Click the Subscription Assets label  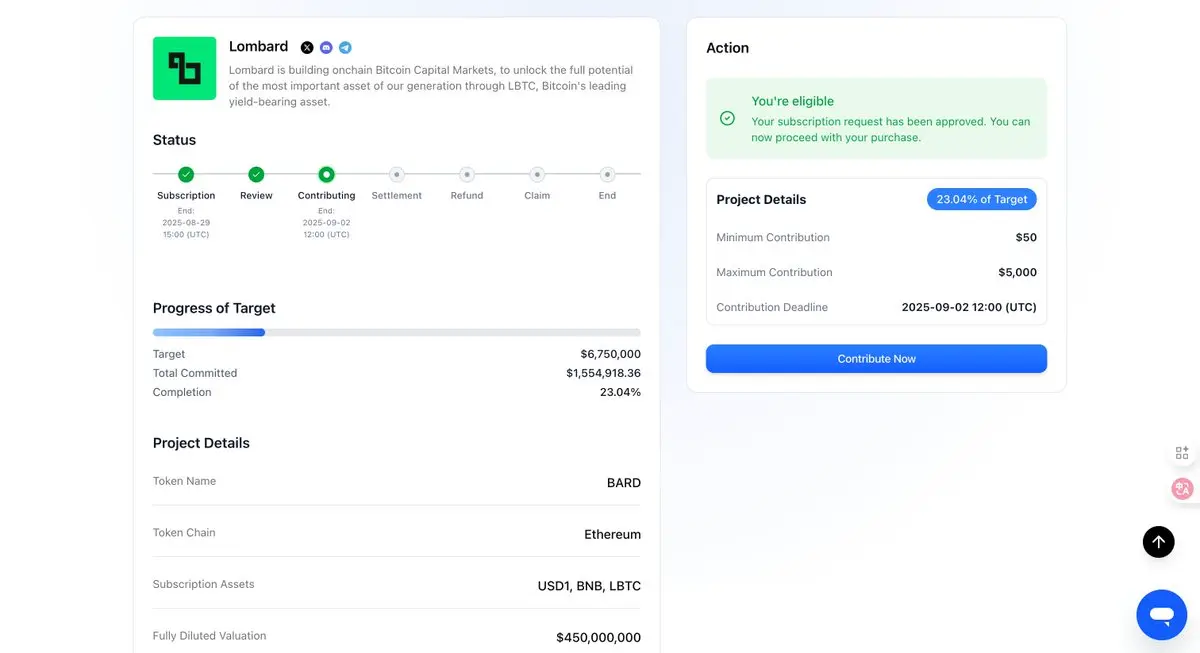point(204,584)
